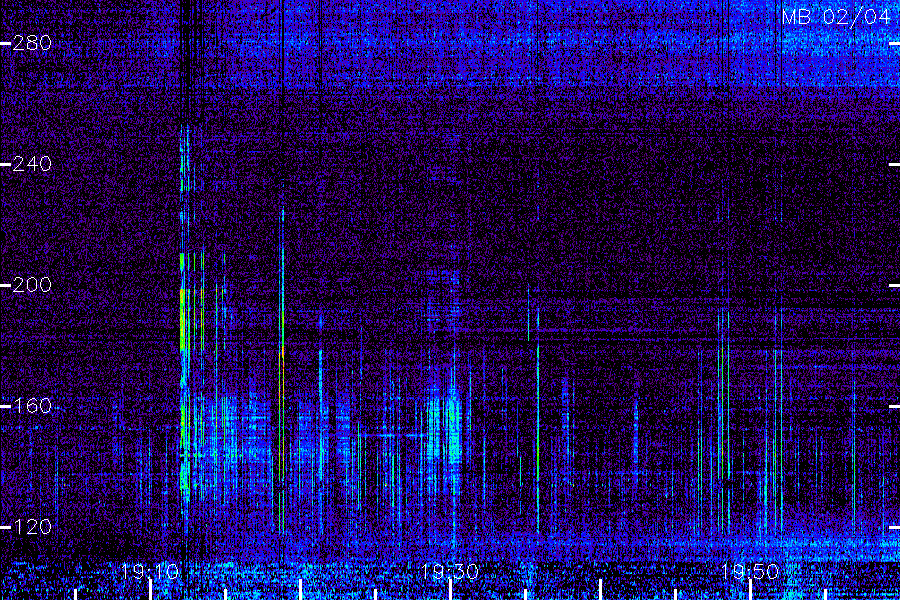
Task: Click the 200 frequency axis label
Action: tap(32, 285)
